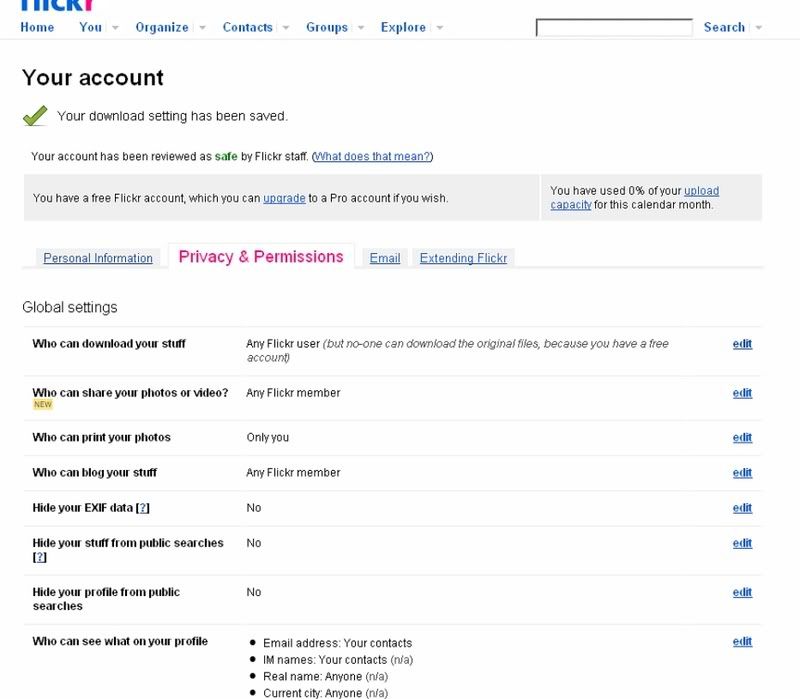The width and height of the screenshot is (800, 699).
Task: Expand the Organize dropdown arrow
Action: pyautogui.click(x=203, y=28)
